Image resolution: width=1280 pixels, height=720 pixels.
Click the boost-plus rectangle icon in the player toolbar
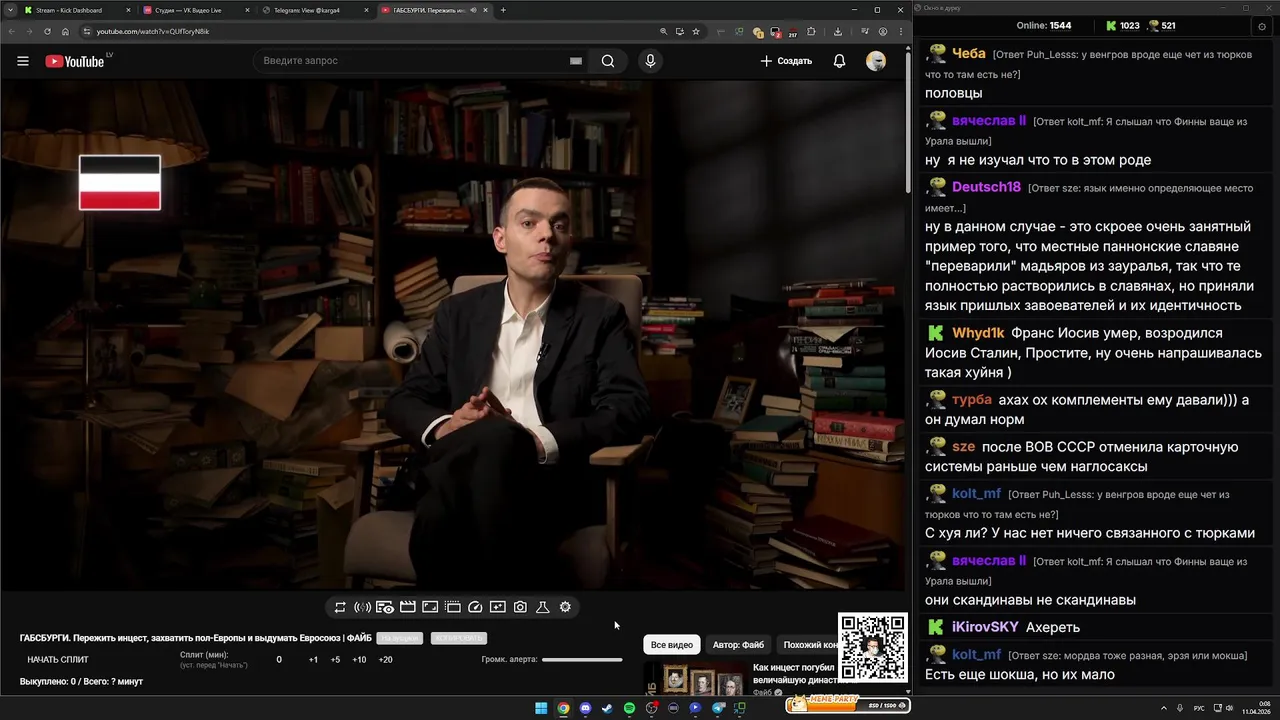(x=497, y=607)
